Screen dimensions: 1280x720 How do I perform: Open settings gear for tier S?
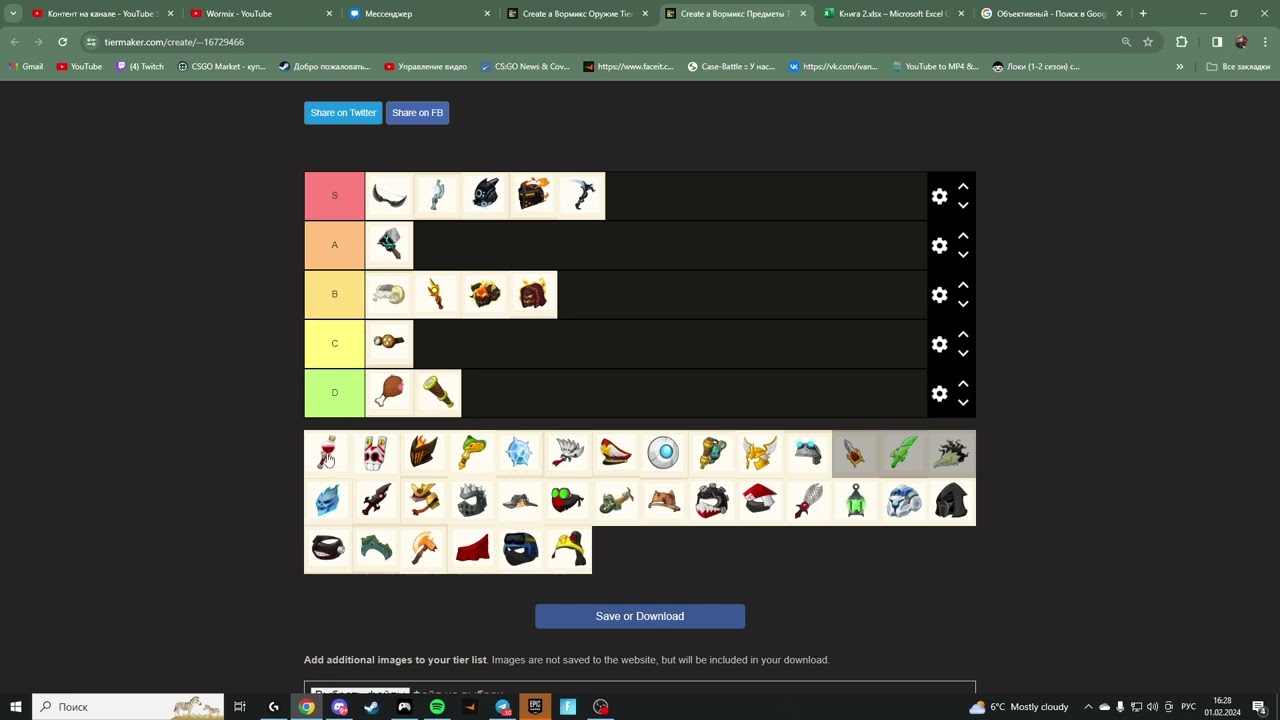[x=939, y=197]
